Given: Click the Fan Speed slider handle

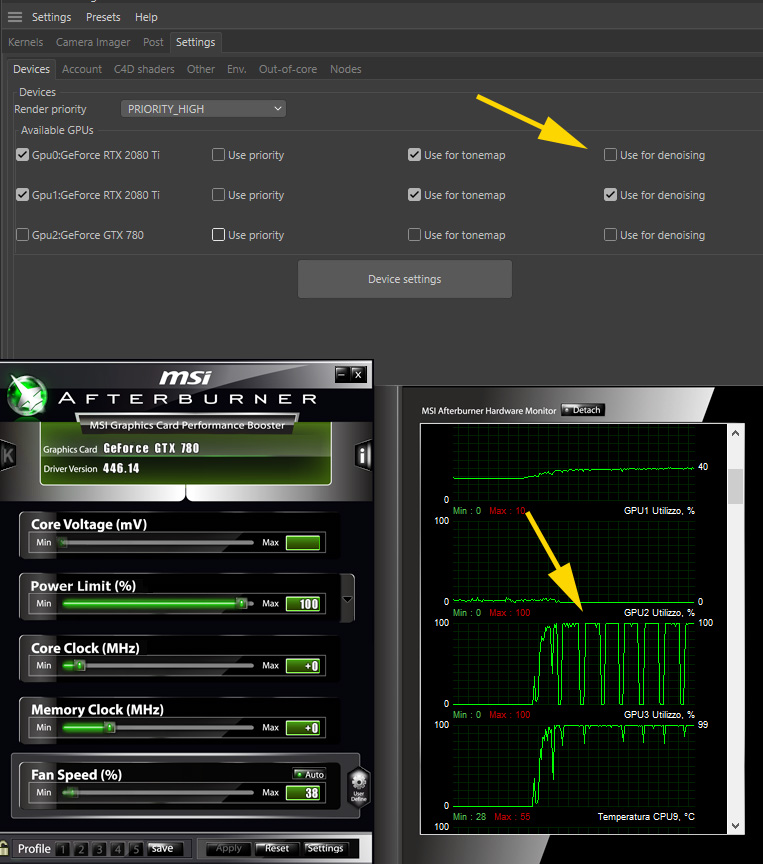Looking at the screenshot, I should [x=72, y=792].
